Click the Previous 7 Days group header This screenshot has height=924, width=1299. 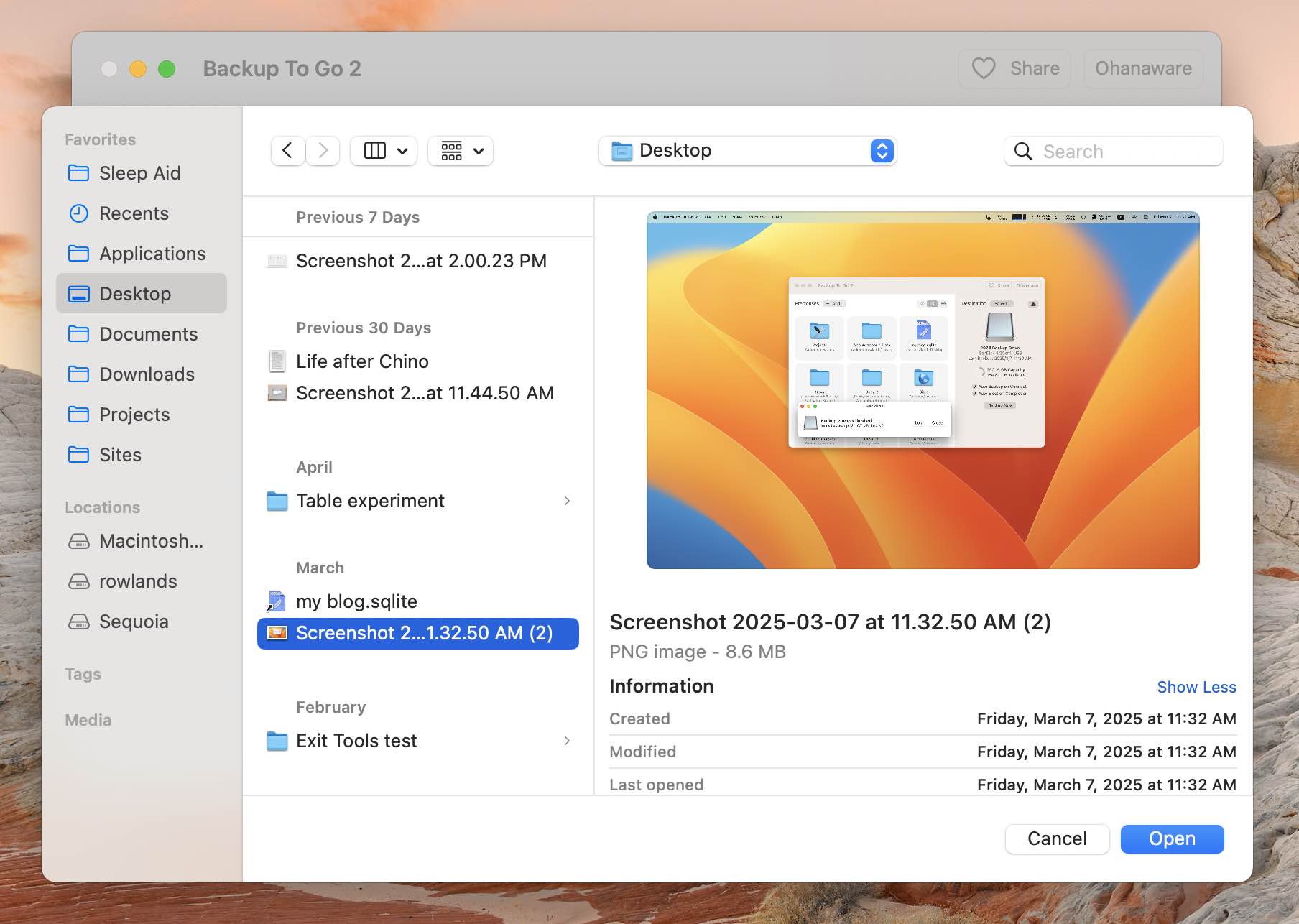pos(358,217)
